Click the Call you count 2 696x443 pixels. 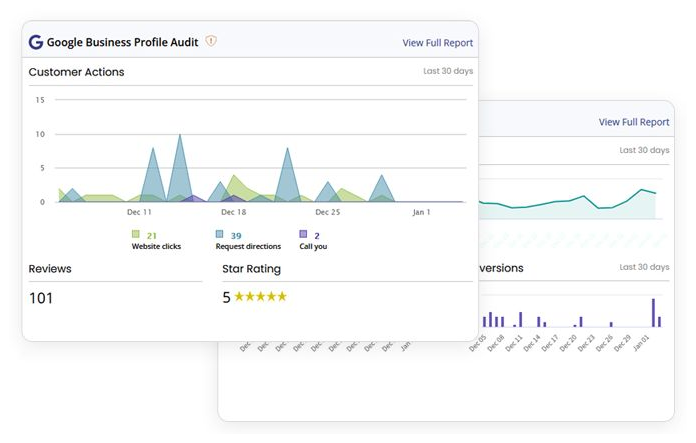coord(317,236)
